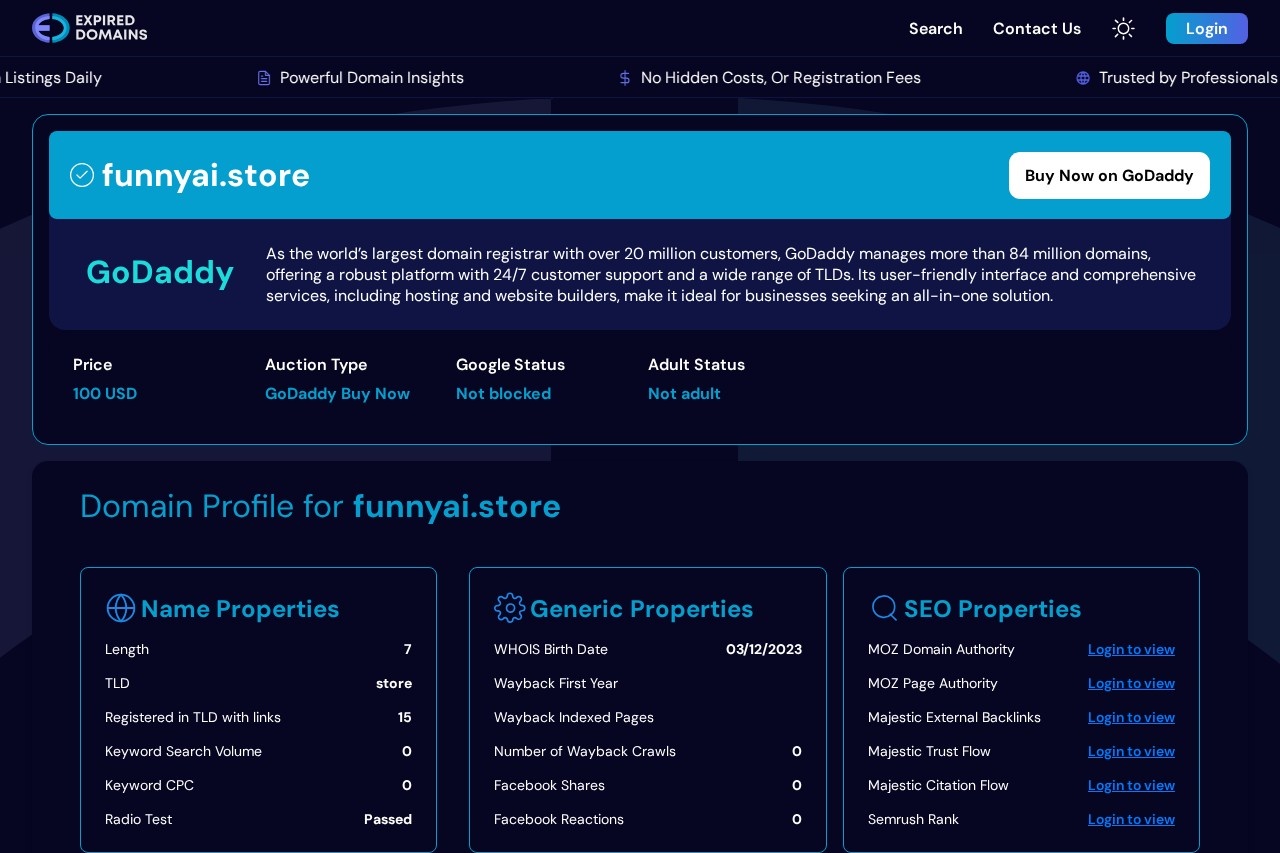Click the globe icon near Trusted by Professionals

[x=1083, y=77]
